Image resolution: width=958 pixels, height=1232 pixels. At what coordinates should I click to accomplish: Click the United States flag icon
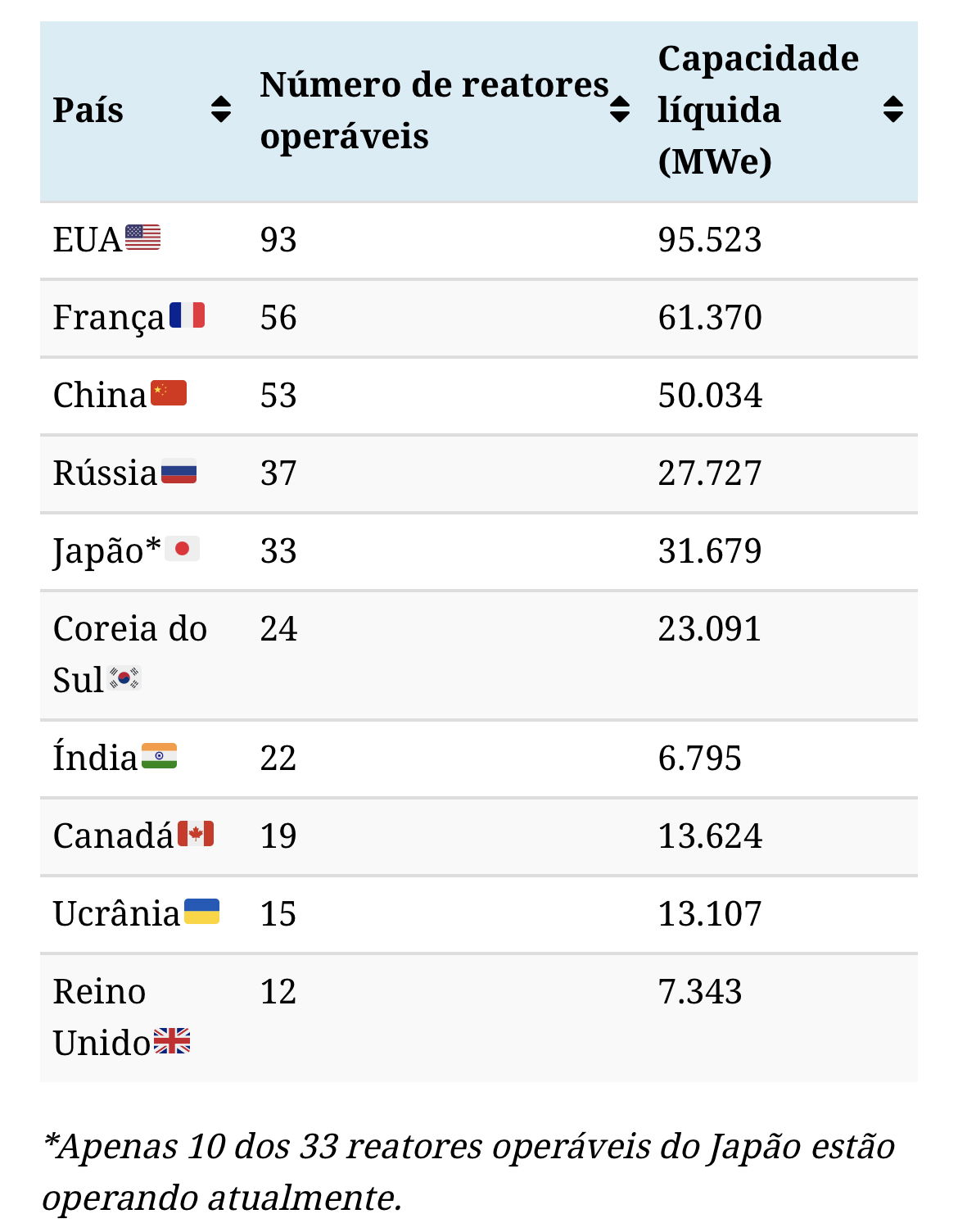coord(142,238)
